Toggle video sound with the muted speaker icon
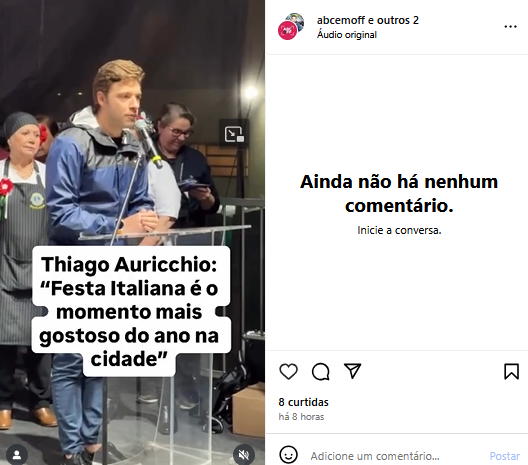This screenshot has height=465, width=528. coord(244,455)
